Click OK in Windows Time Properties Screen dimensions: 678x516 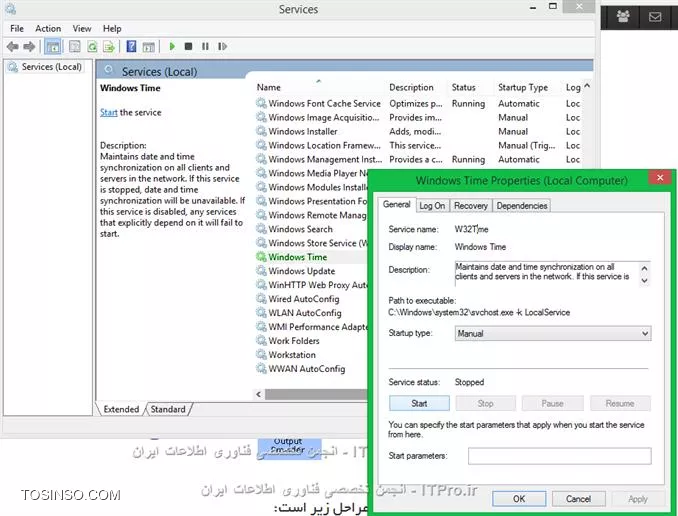(x=519, y=499)
